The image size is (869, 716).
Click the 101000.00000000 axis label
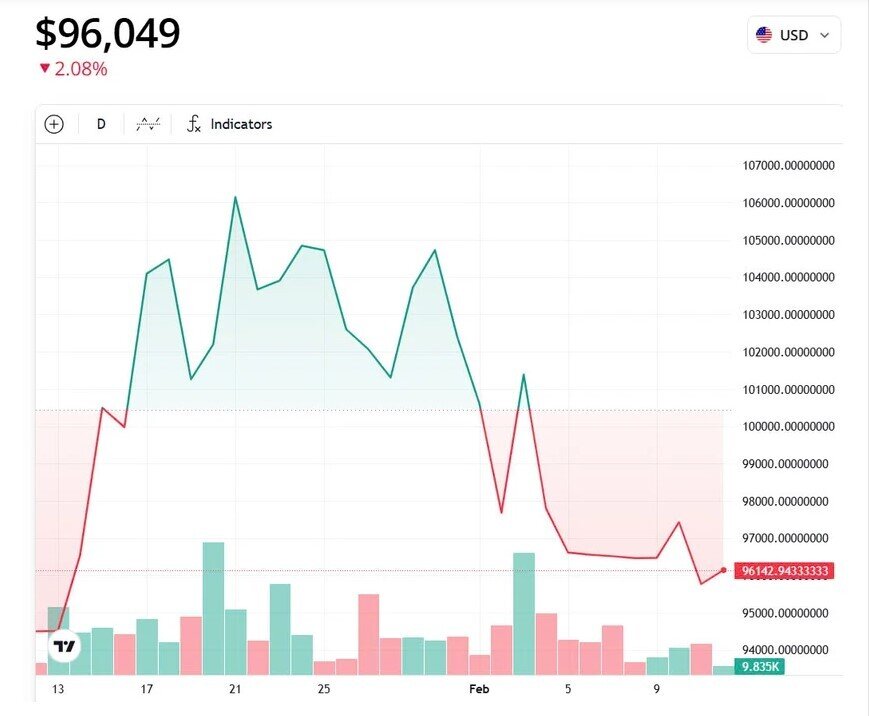(788, 390)
